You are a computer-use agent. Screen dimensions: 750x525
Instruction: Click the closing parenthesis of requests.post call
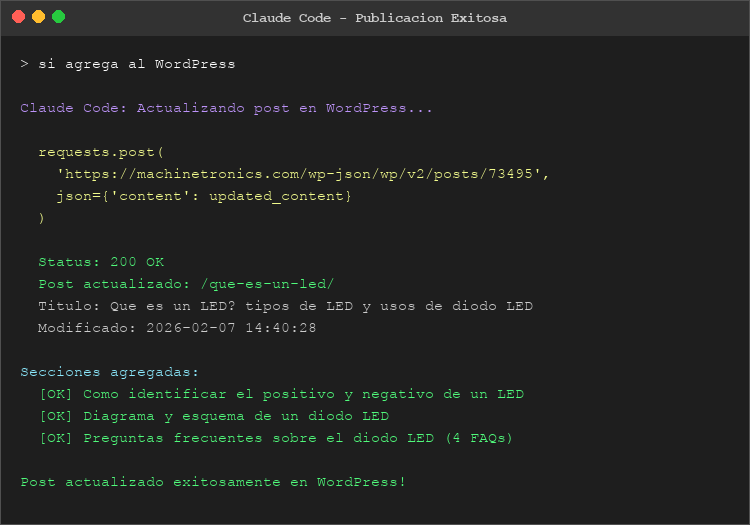[x=41, y=219]
